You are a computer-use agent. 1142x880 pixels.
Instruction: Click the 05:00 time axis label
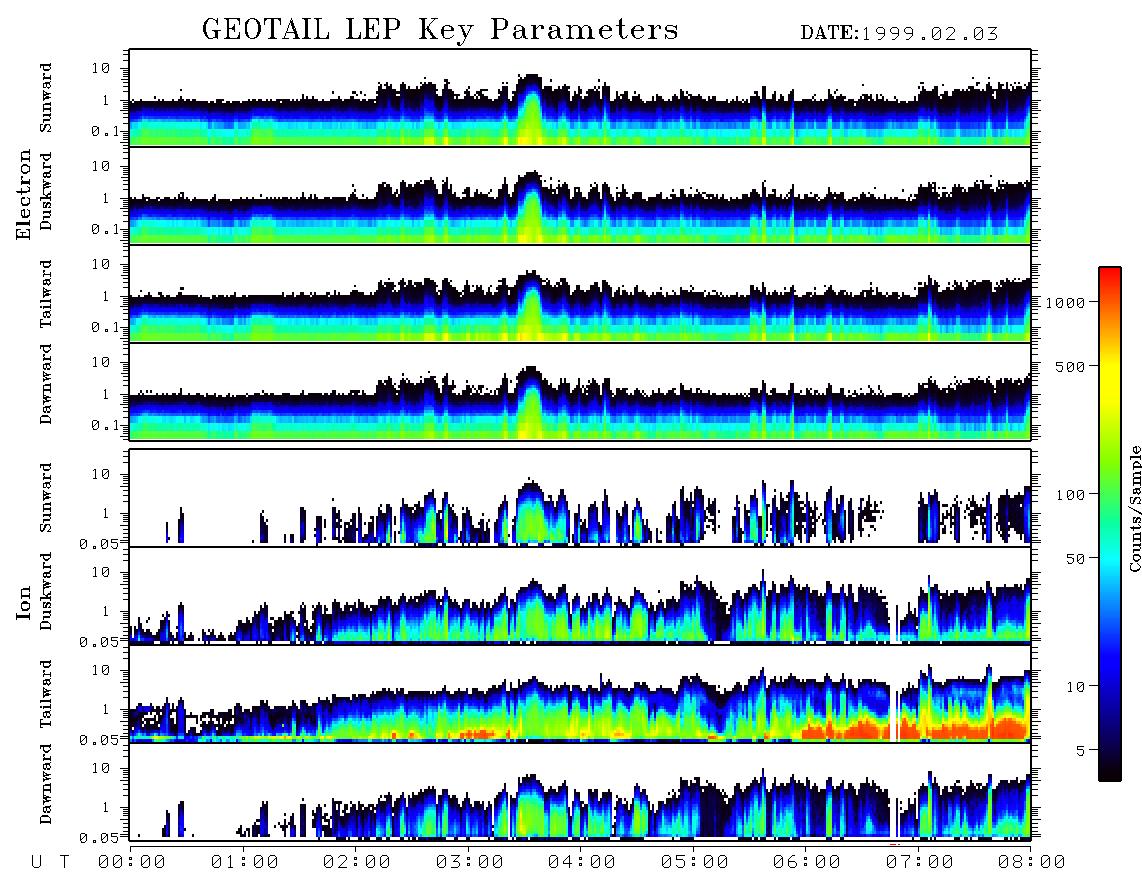(x=695, y=862)
